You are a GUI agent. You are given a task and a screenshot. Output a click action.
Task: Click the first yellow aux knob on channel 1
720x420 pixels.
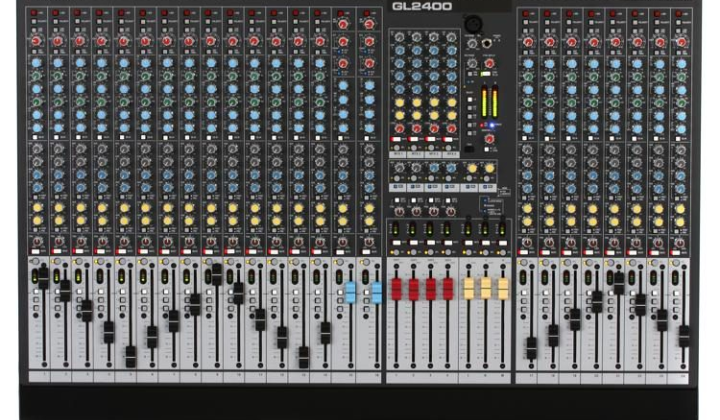[37, 207]
